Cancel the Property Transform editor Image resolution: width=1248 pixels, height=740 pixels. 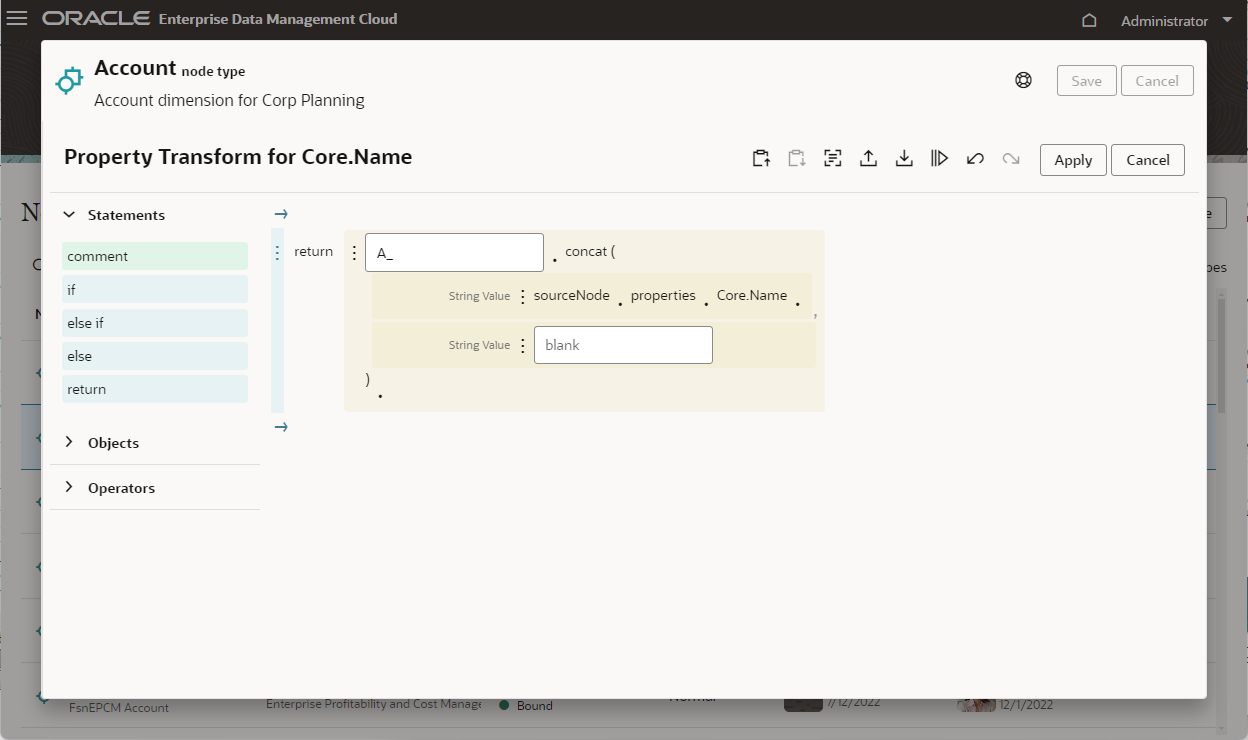coord(1148,160)
